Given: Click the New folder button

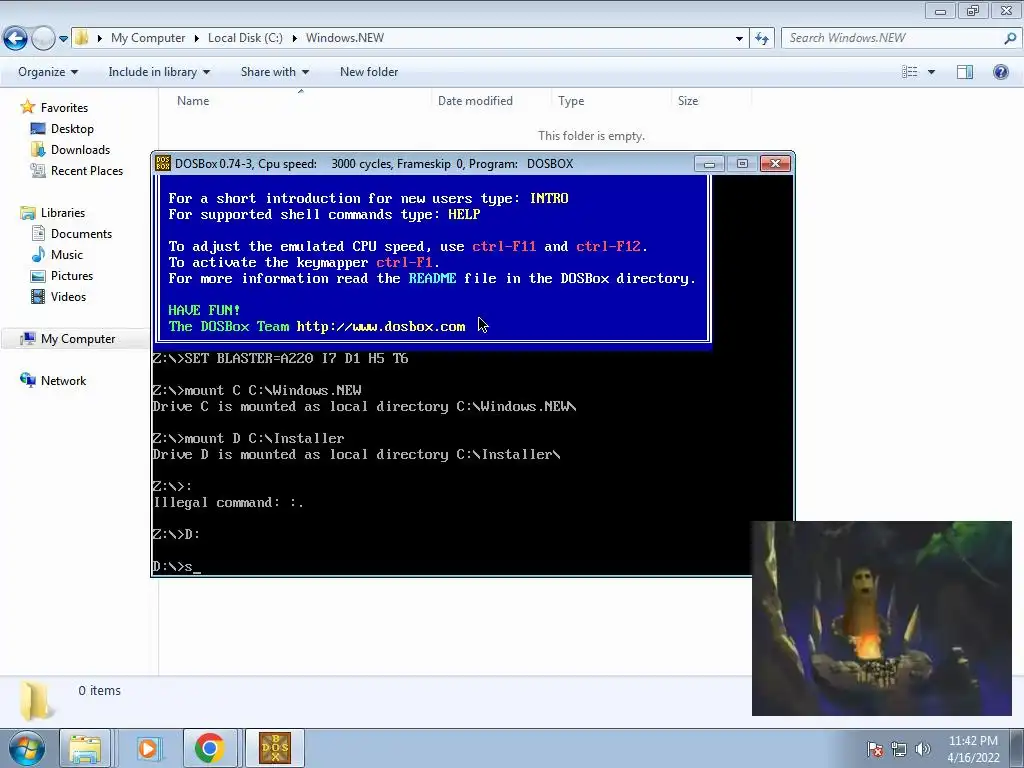Looking at the screenshot, I should click(369, 72).
